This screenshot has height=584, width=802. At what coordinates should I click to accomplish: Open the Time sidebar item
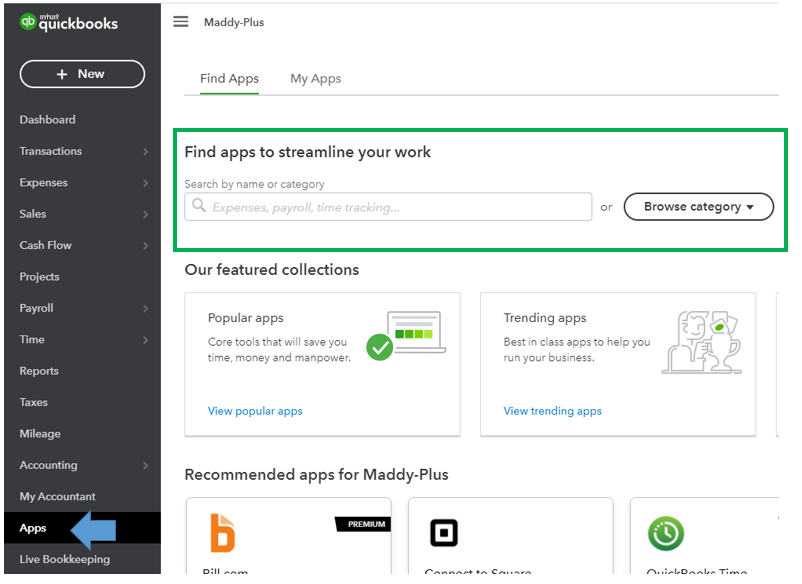tap(32, 340)
